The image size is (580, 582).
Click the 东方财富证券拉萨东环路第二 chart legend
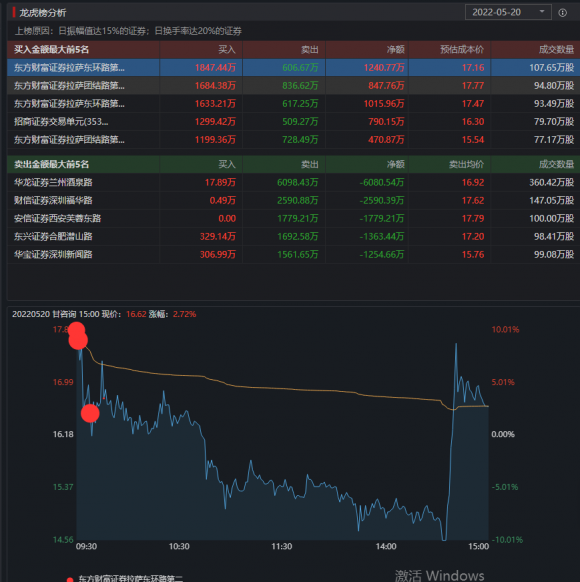pyautogui.click(x=125, y=578)
